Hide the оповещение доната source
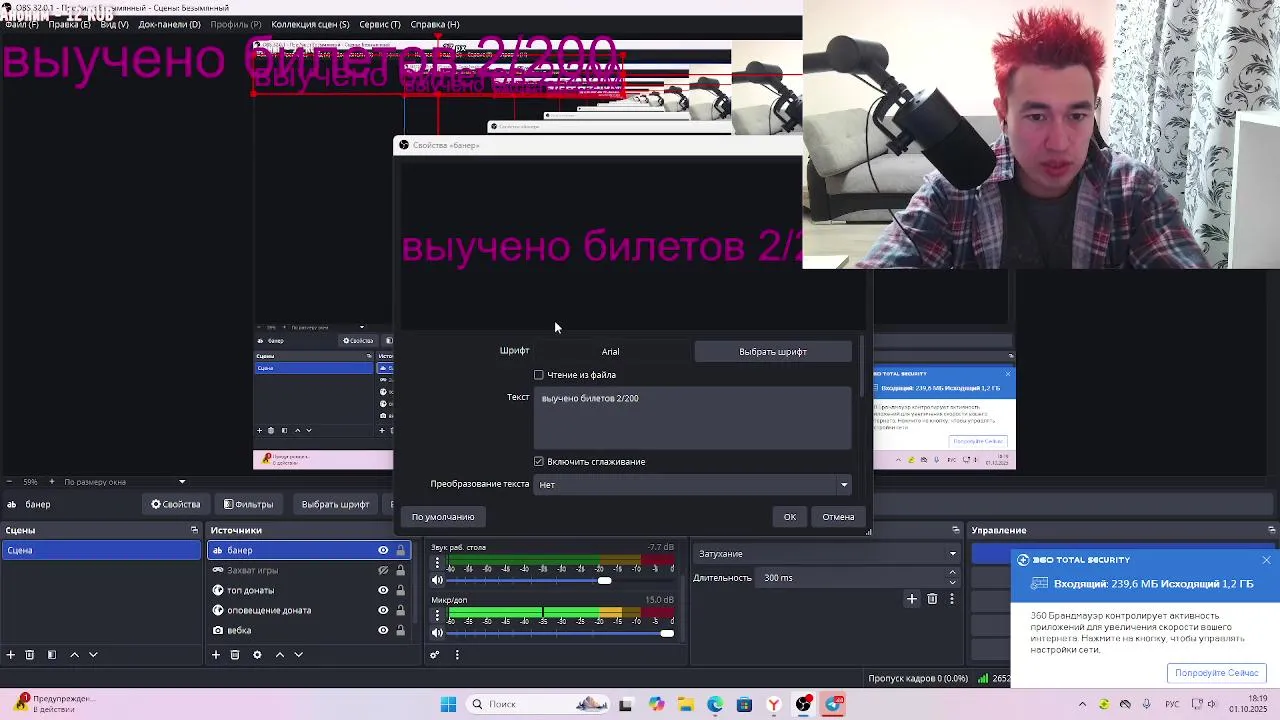 click(383, 610)
